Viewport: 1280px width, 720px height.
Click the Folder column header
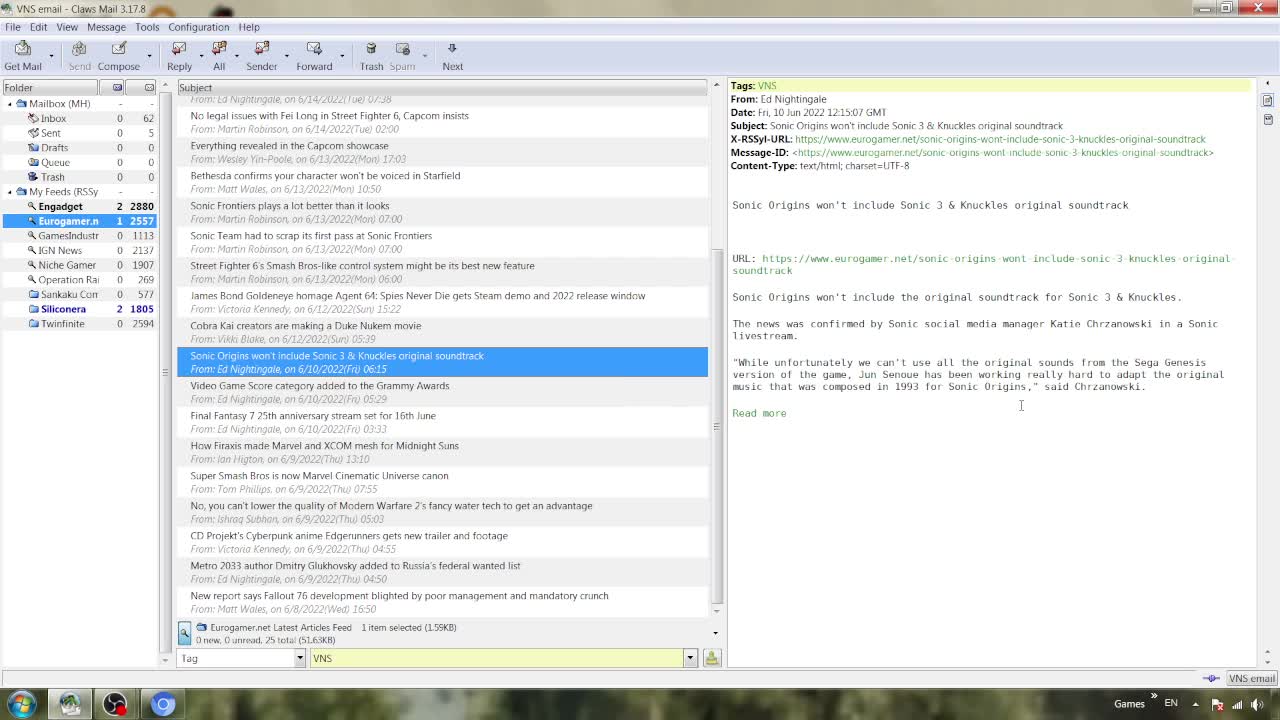[x=50, y=87]
